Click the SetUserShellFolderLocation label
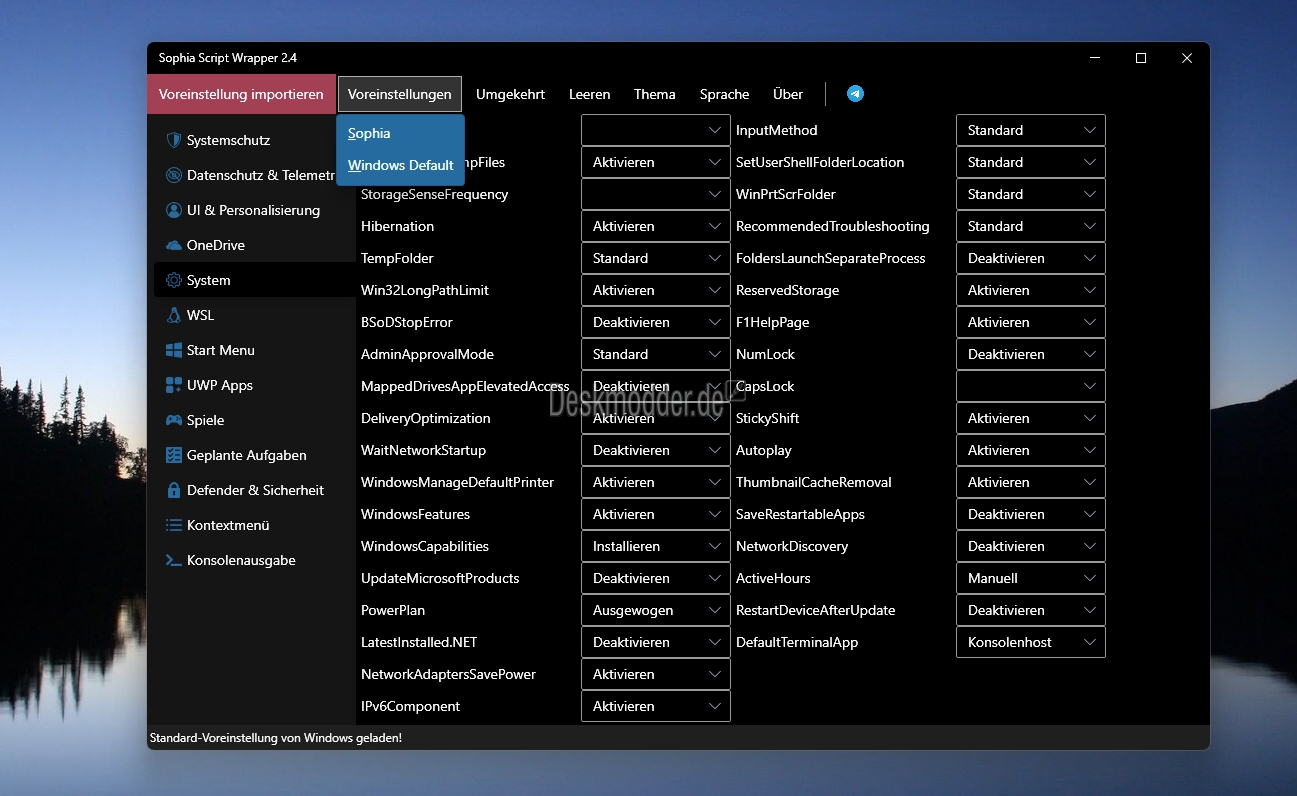Screen dimensions: 1297x796 [820, 162]
